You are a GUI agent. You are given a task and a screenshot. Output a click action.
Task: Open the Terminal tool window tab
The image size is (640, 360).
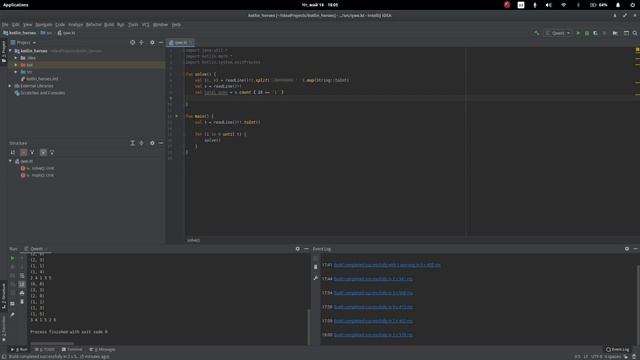(72, 349)
